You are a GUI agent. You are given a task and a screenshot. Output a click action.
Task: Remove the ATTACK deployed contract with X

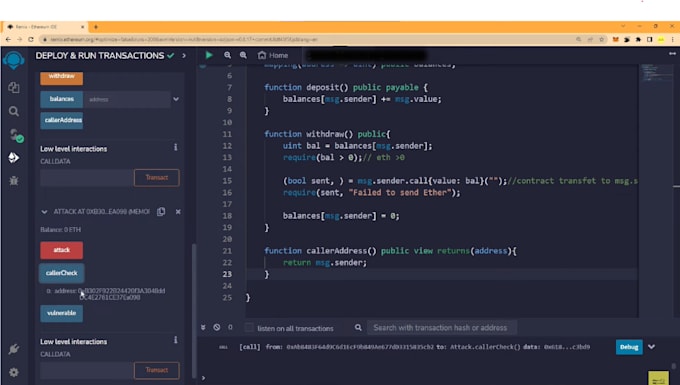click(178, 212)
